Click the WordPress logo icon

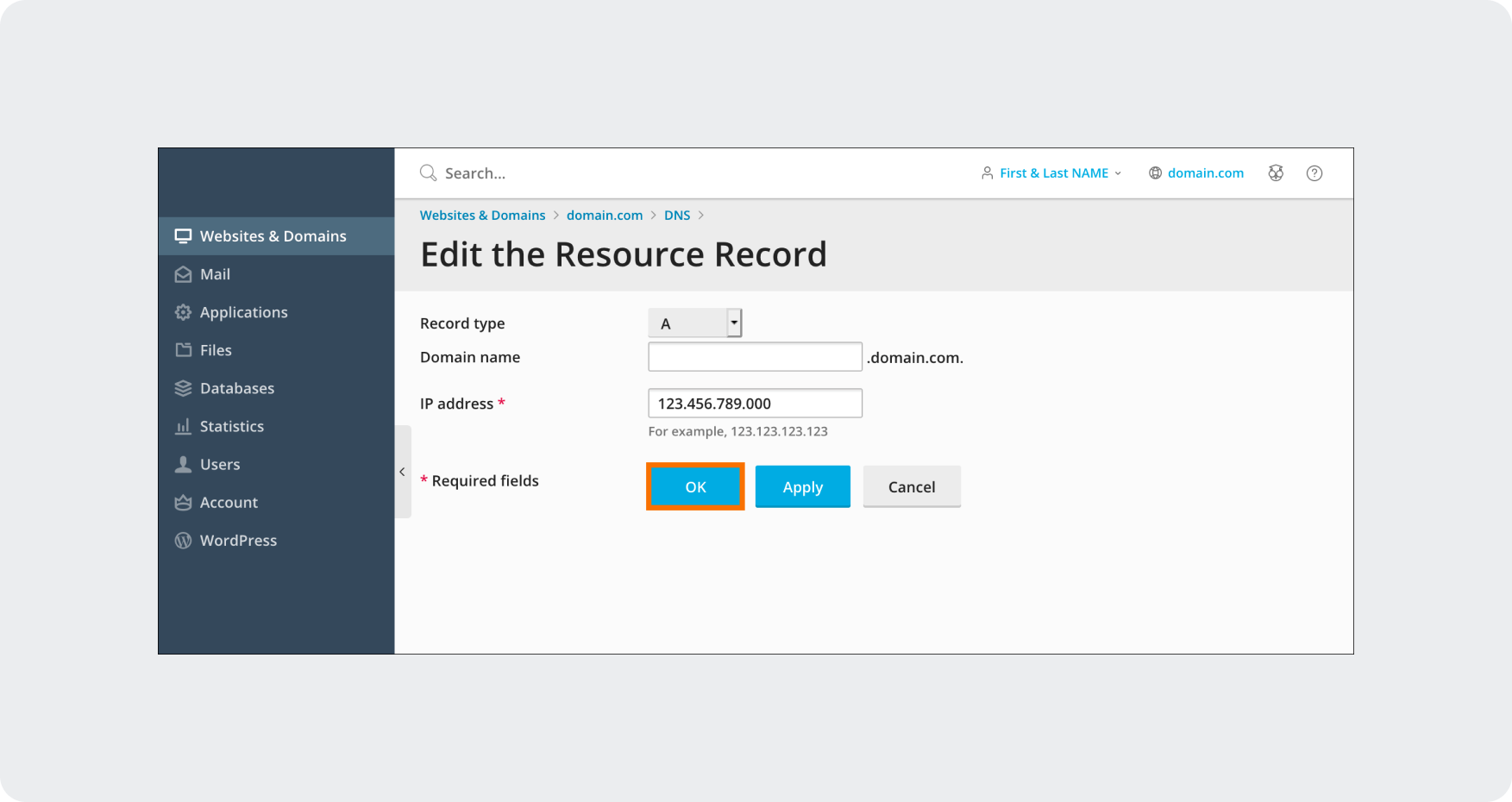183,541
